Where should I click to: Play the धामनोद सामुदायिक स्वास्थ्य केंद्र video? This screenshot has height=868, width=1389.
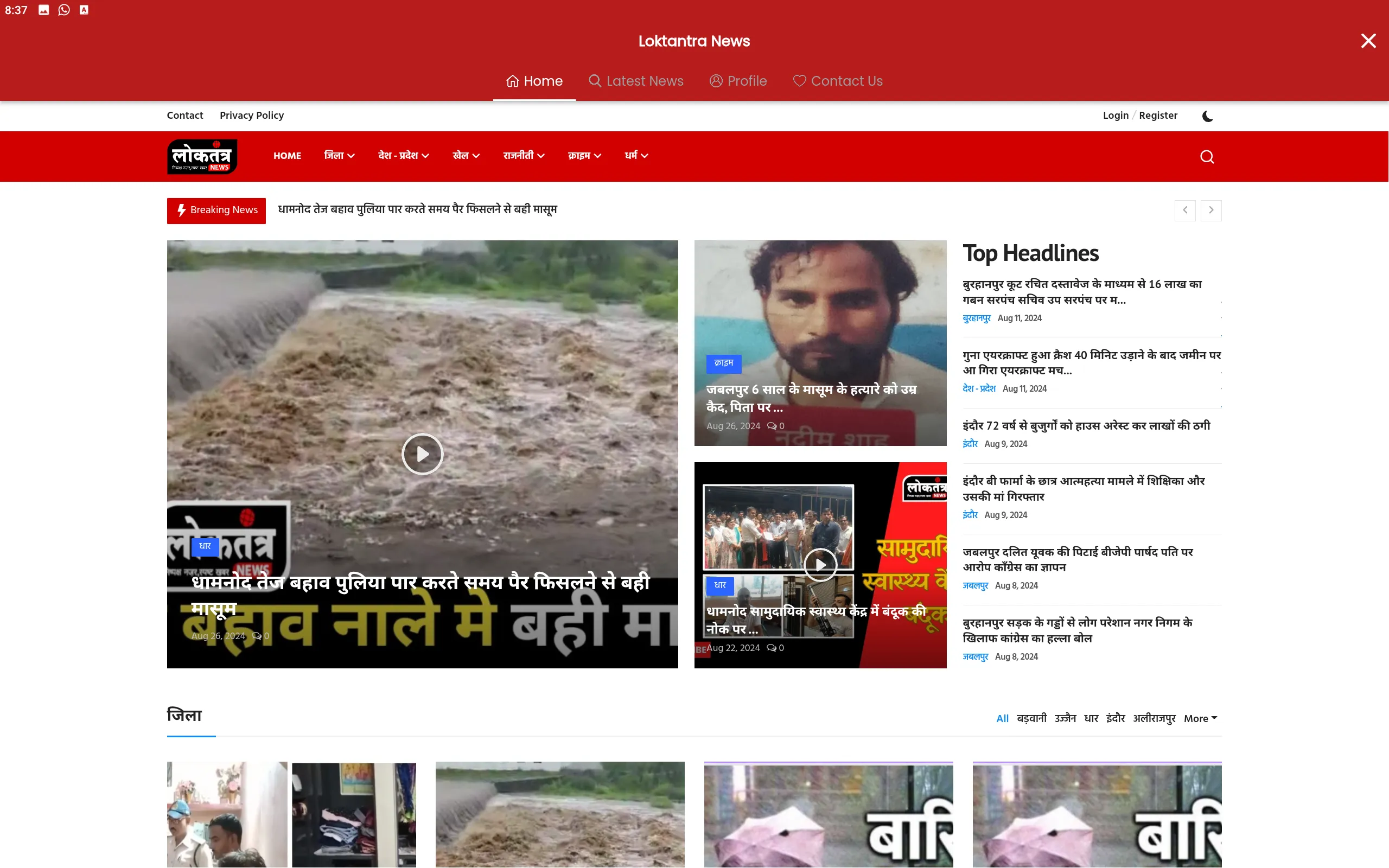tap(820, 565)
